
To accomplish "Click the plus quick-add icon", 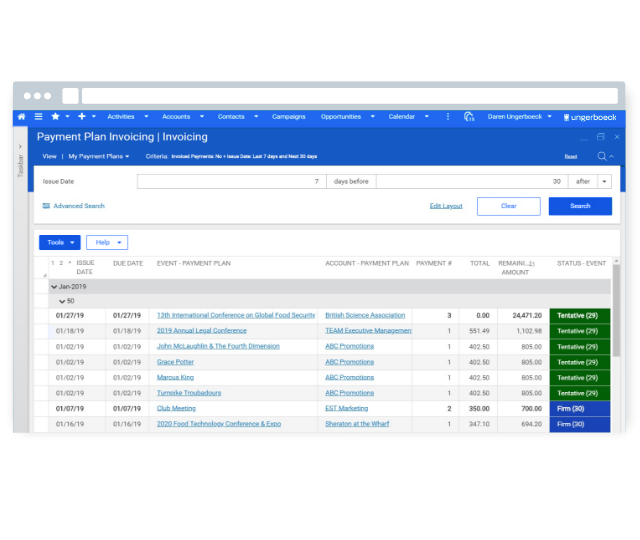I will 82,117.
